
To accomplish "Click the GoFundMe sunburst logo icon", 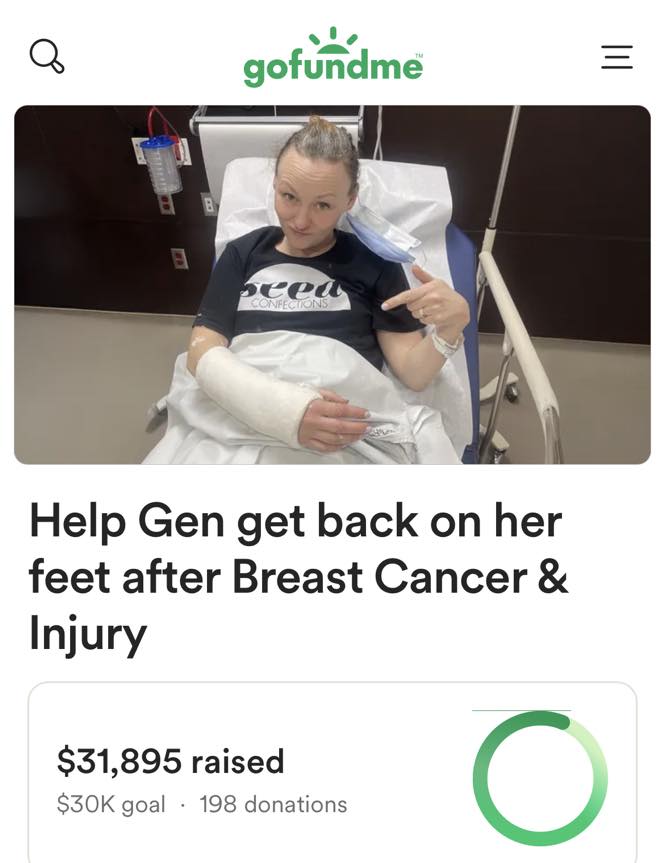I will pos(333,41).
